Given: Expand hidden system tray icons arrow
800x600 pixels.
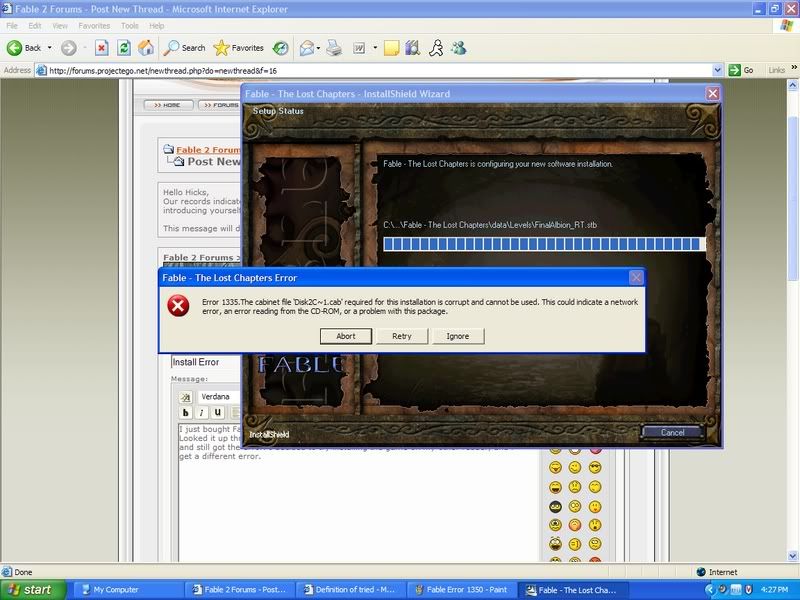Looking at the screenshot, I should (x=710, y=590).
